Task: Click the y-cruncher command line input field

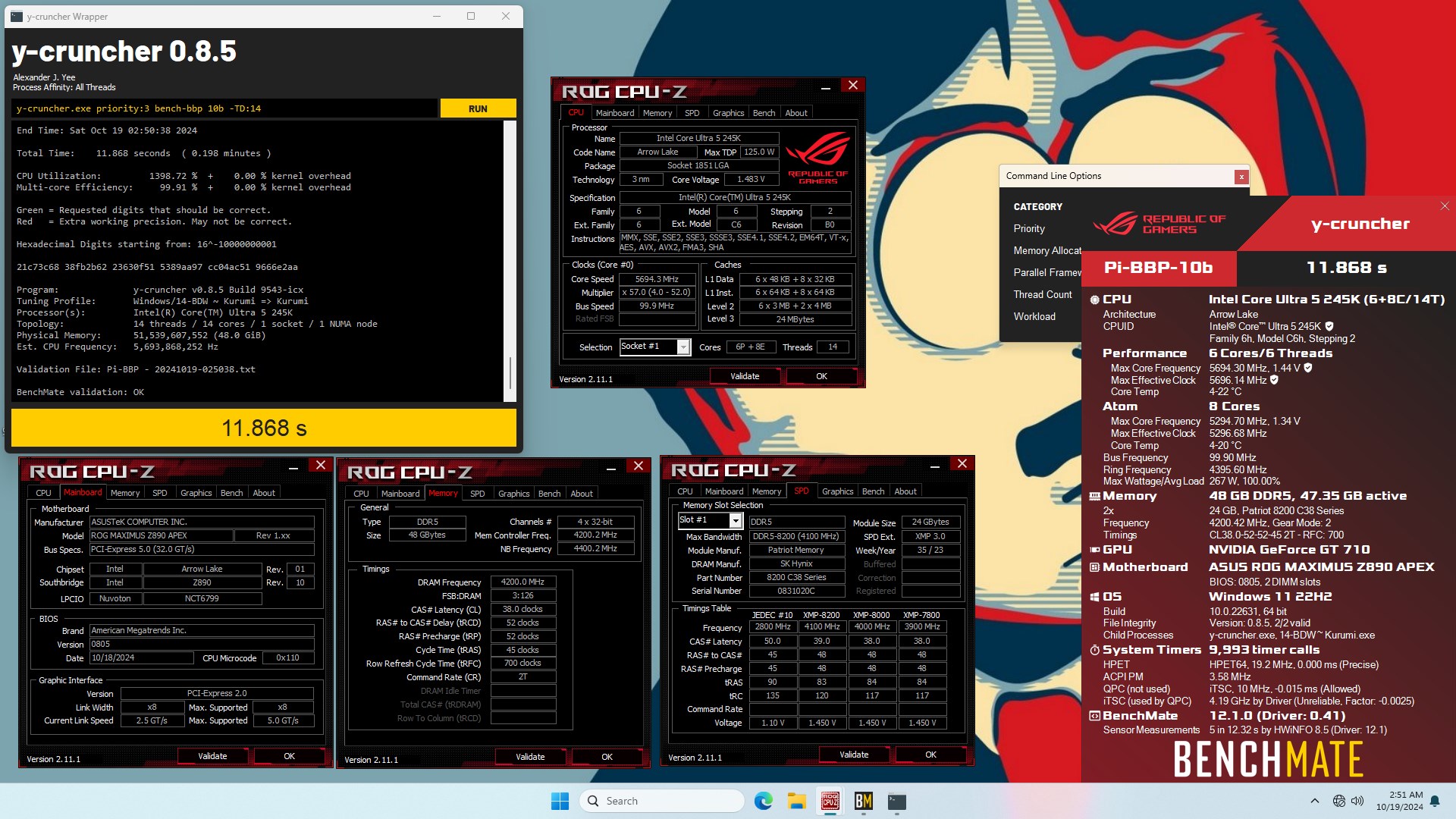Action: click(x=224, y=108)
